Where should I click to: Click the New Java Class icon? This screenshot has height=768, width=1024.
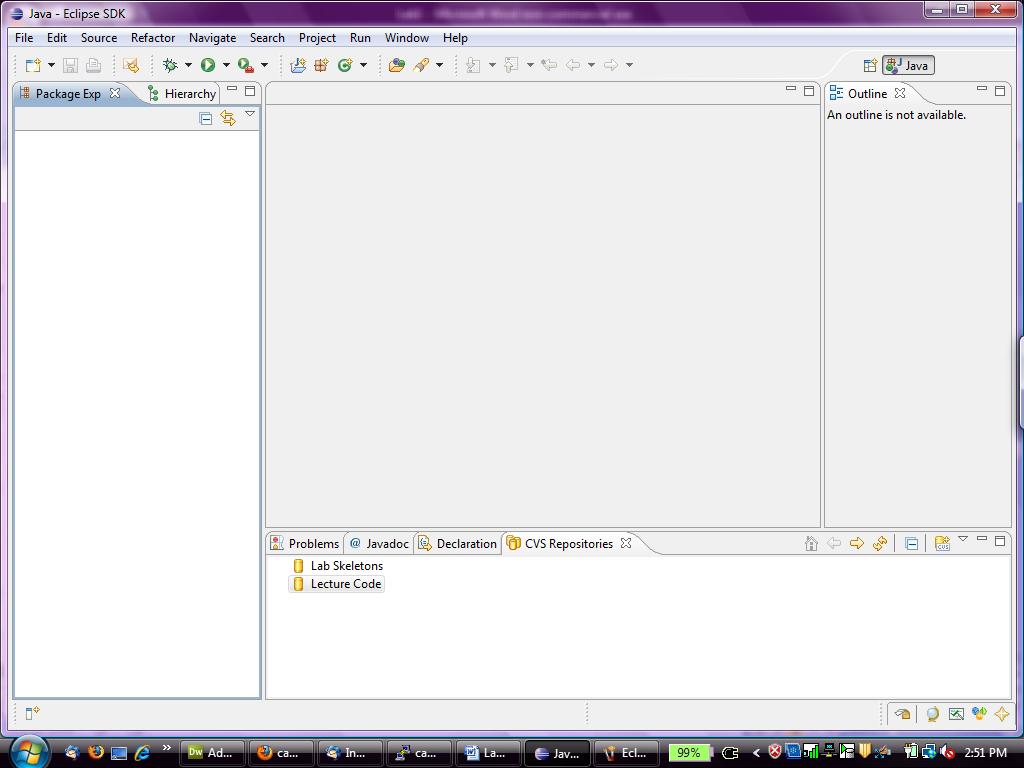pyautogui.click(x=345, y=65)
